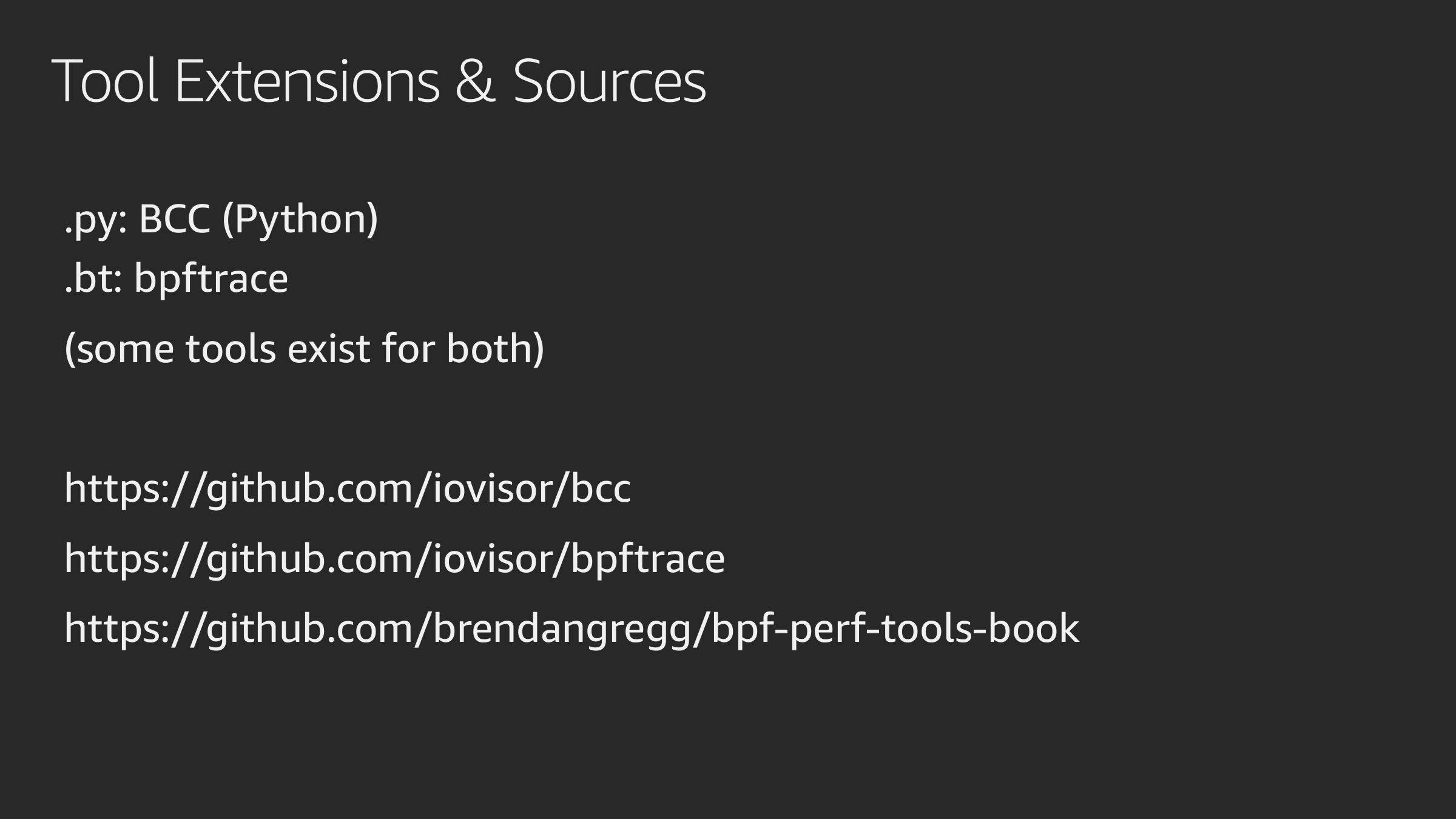Viewport: 1456px width, 819px height.
Task: Click the word "Sources" in the title
Action: click(x=609, y=81)
